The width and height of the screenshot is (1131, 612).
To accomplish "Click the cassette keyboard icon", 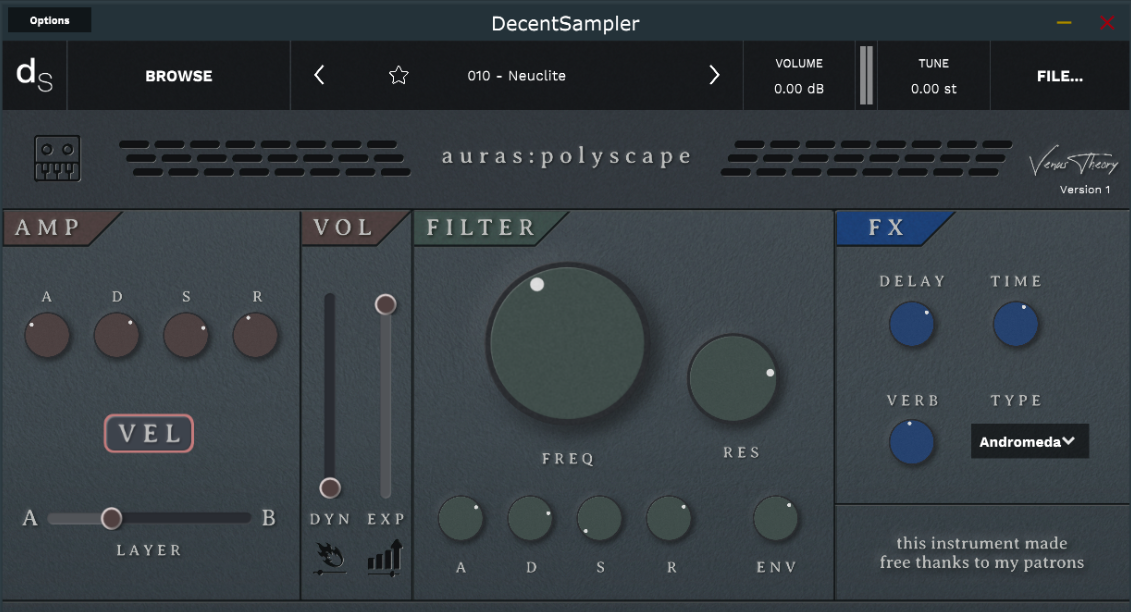I will (58, 158).
